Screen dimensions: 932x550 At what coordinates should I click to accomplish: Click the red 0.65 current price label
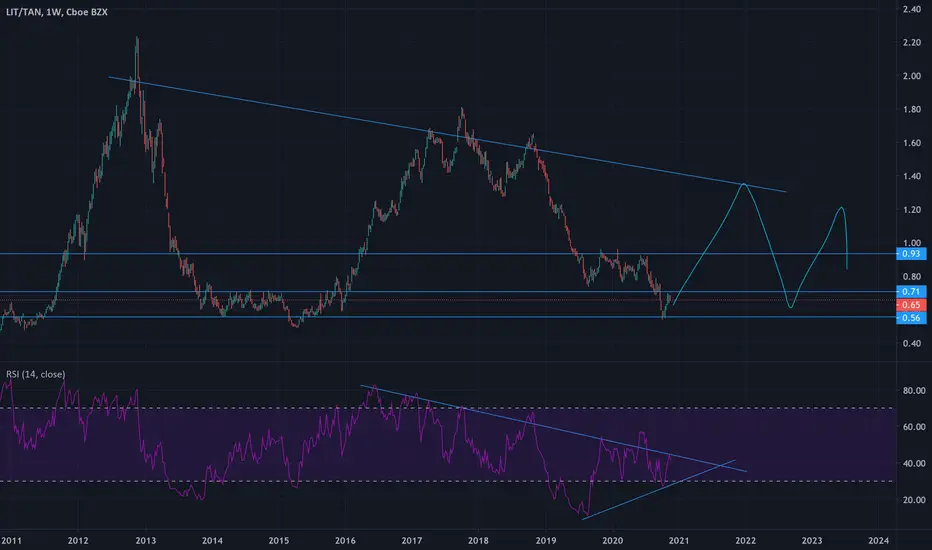tap(911, 305)
